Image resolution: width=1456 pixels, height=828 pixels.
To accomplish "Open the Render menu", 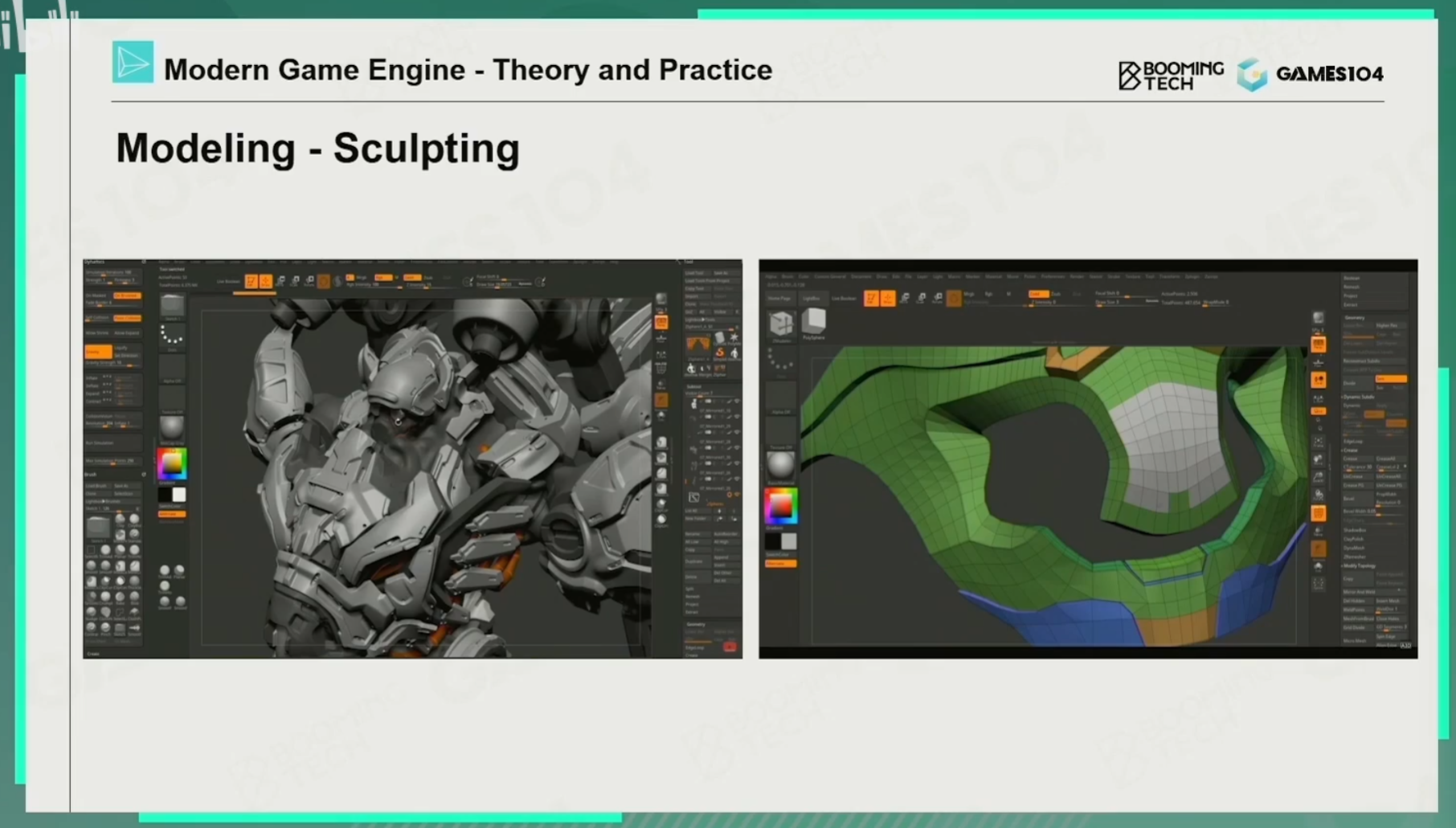I will point(1078,275).
